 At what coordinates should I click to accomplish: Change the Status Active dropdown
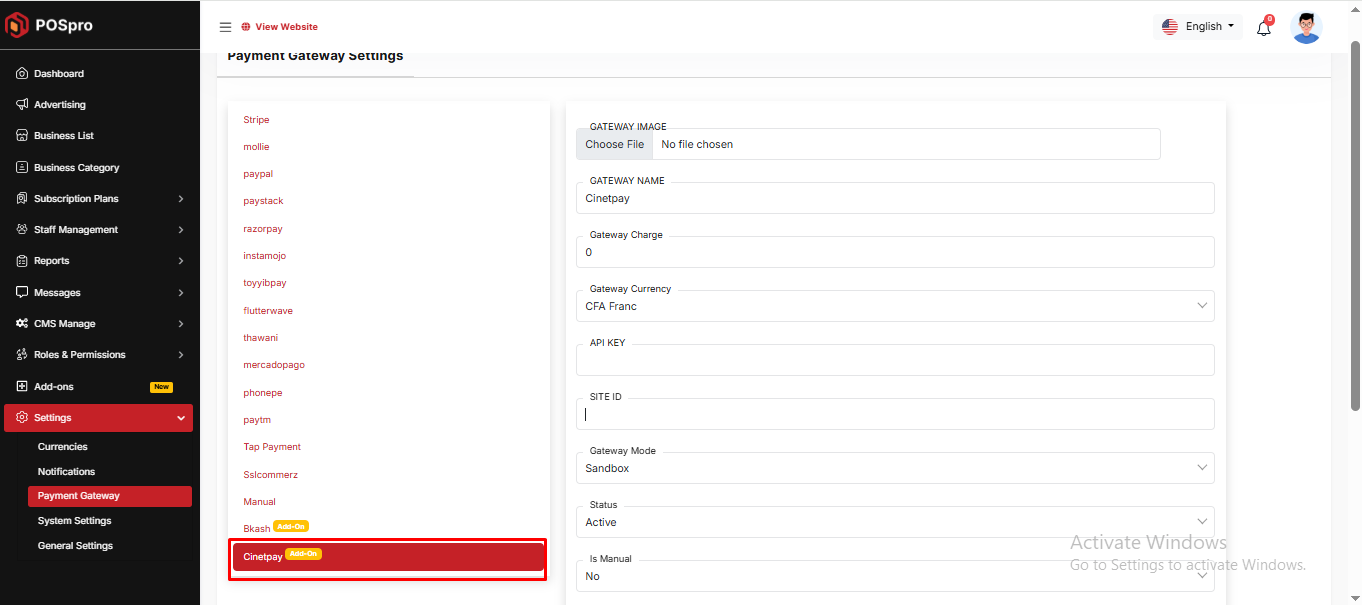click(x=895, y=522)
